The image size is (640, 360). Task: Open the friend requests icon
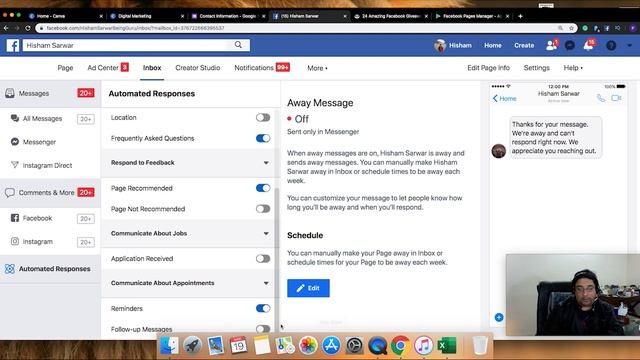(551, 45)
